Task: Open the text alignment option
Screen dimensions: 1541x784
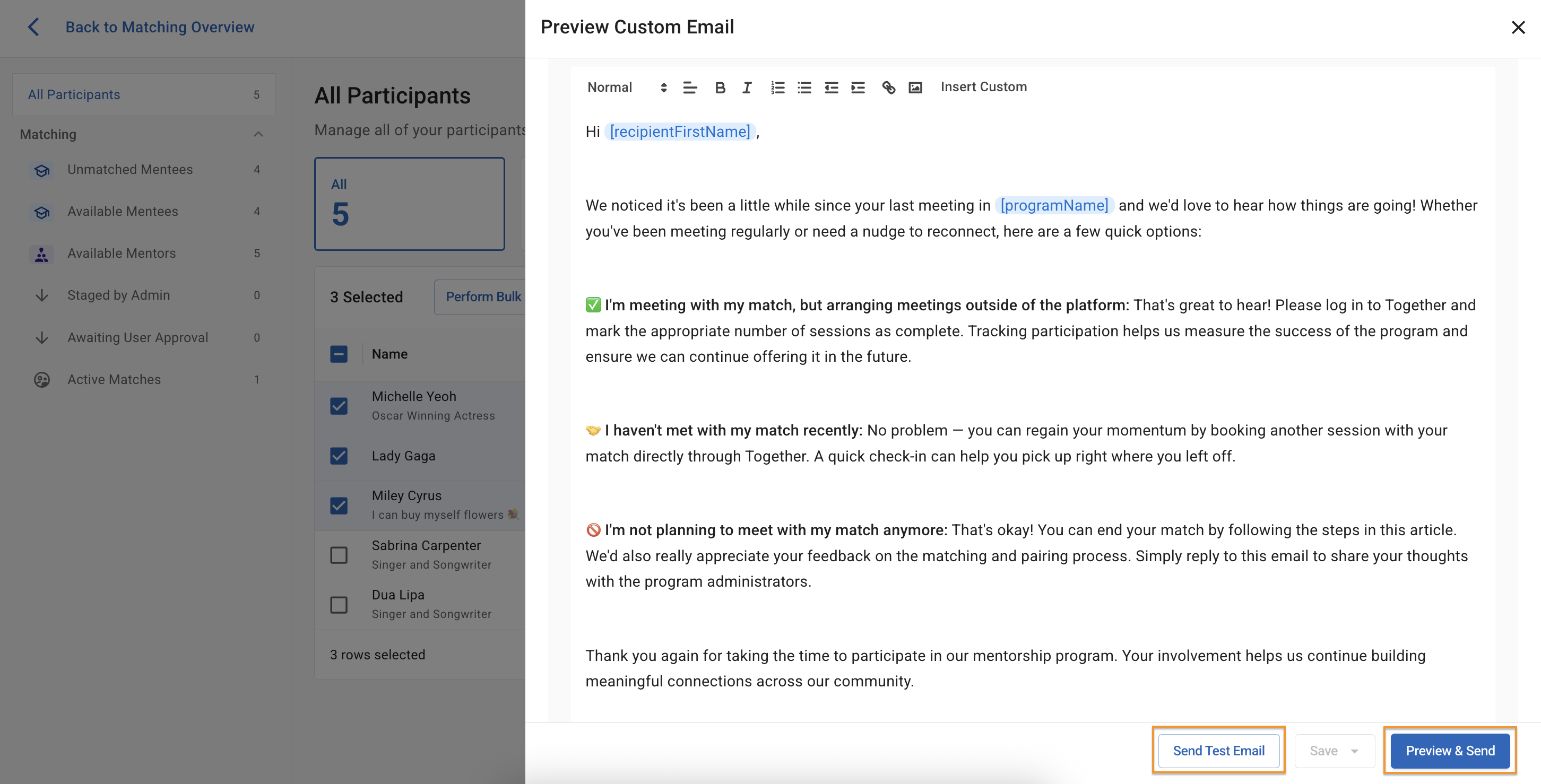Action: coord(690,88)
